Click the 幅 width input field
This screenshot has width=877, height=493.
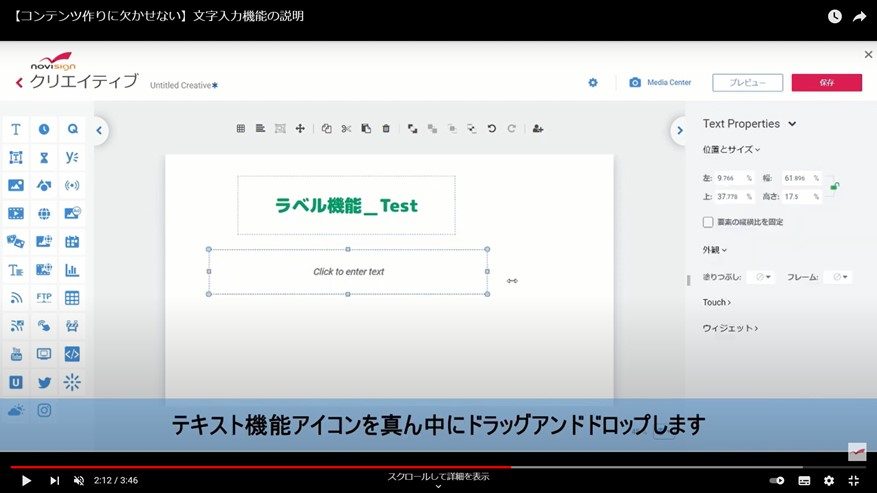point(801,178)
